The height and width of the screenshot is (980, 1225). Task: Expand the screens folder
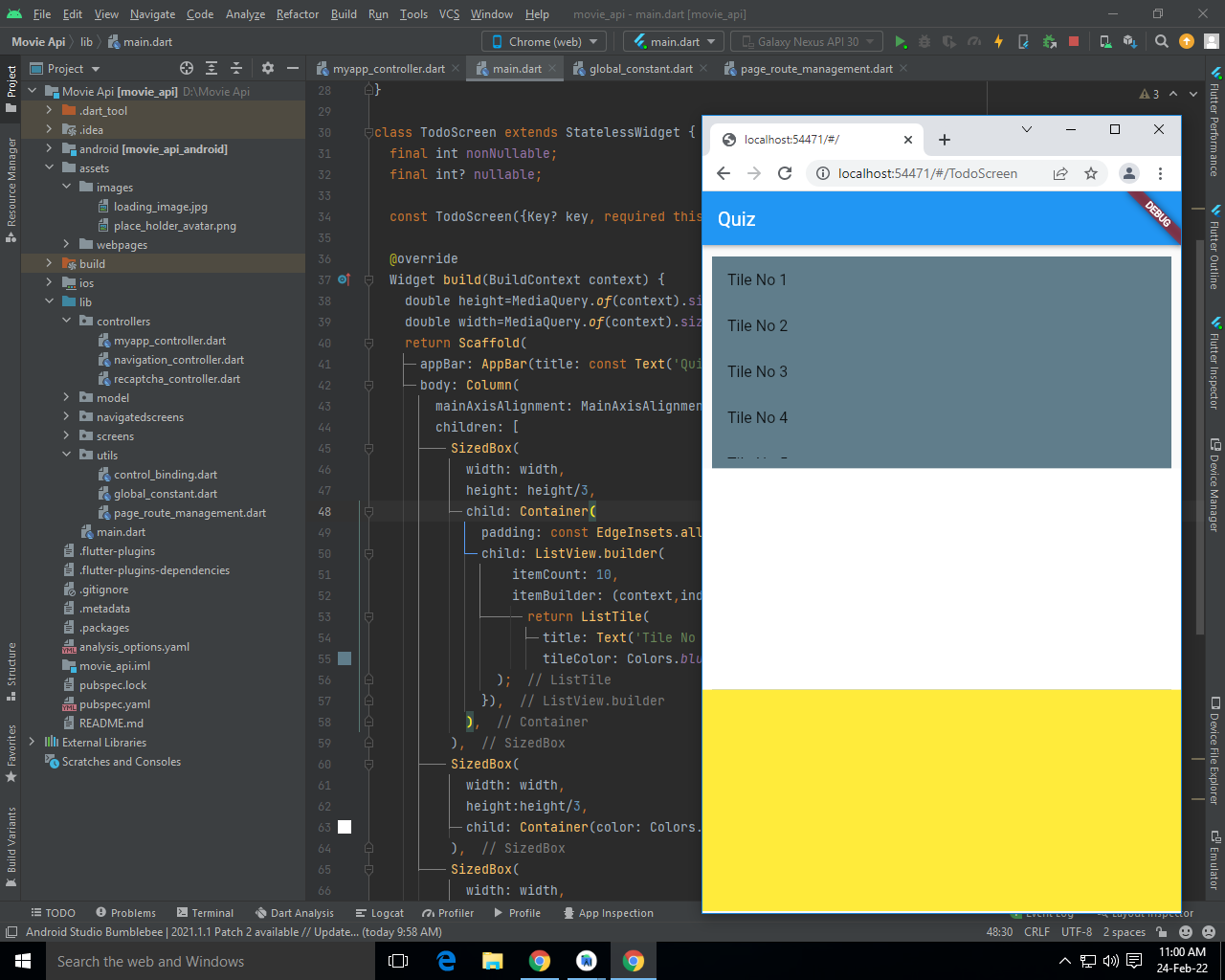[66, 435]
